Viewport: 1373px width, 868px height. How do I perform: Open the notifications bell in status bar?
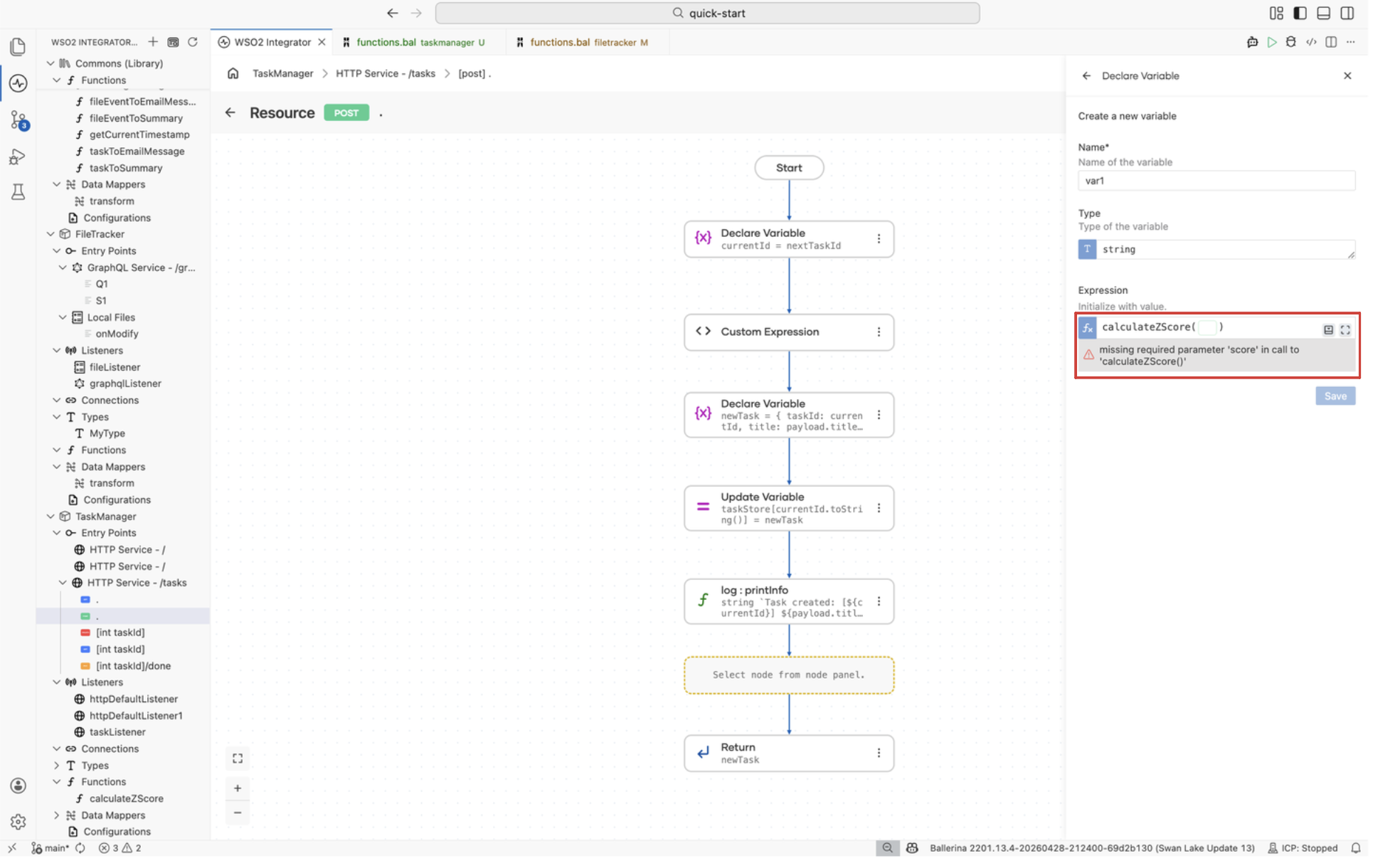click(1356, 848)
